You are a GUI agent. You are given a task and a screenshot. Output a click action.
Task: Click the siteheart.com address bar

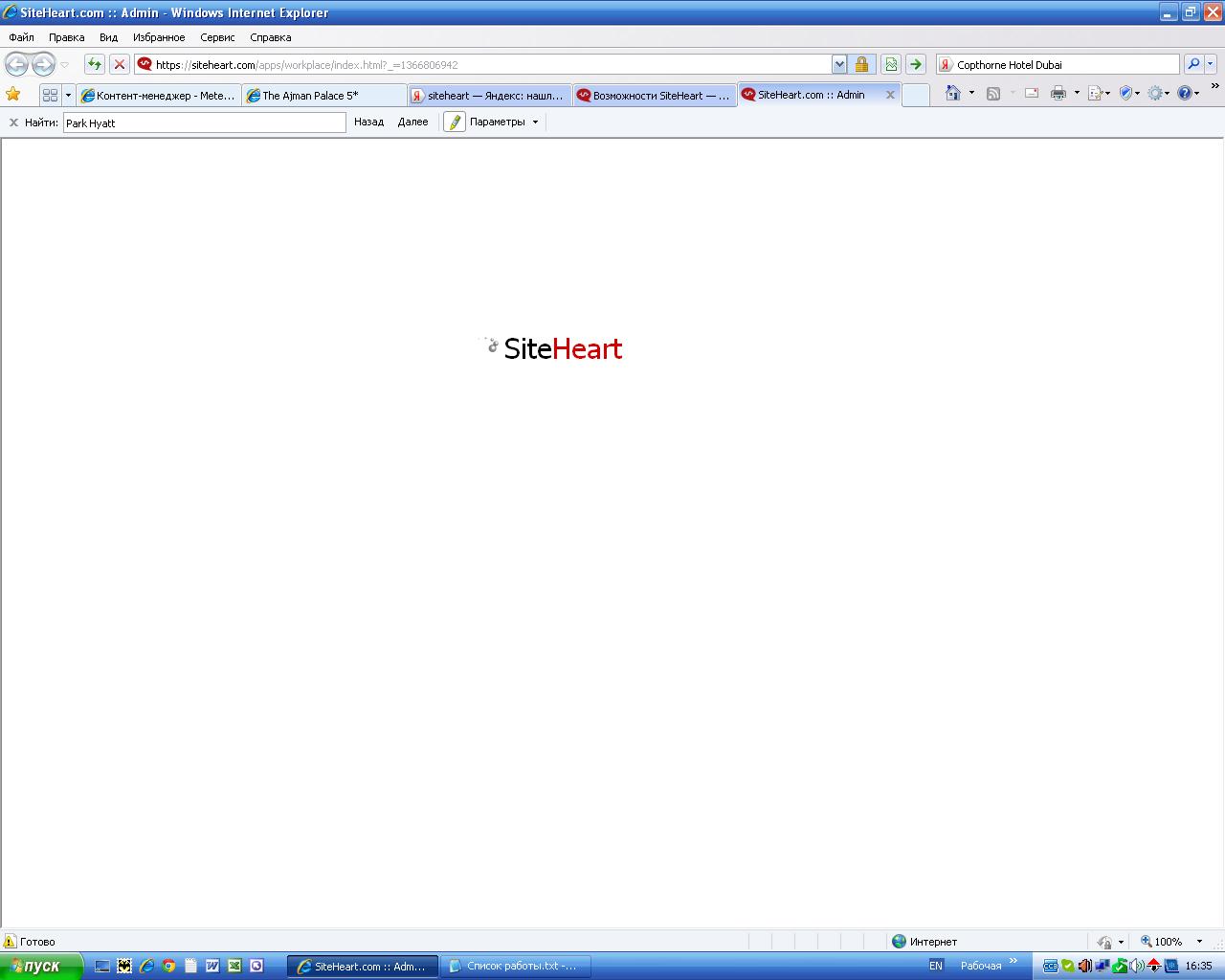(490, 64)
